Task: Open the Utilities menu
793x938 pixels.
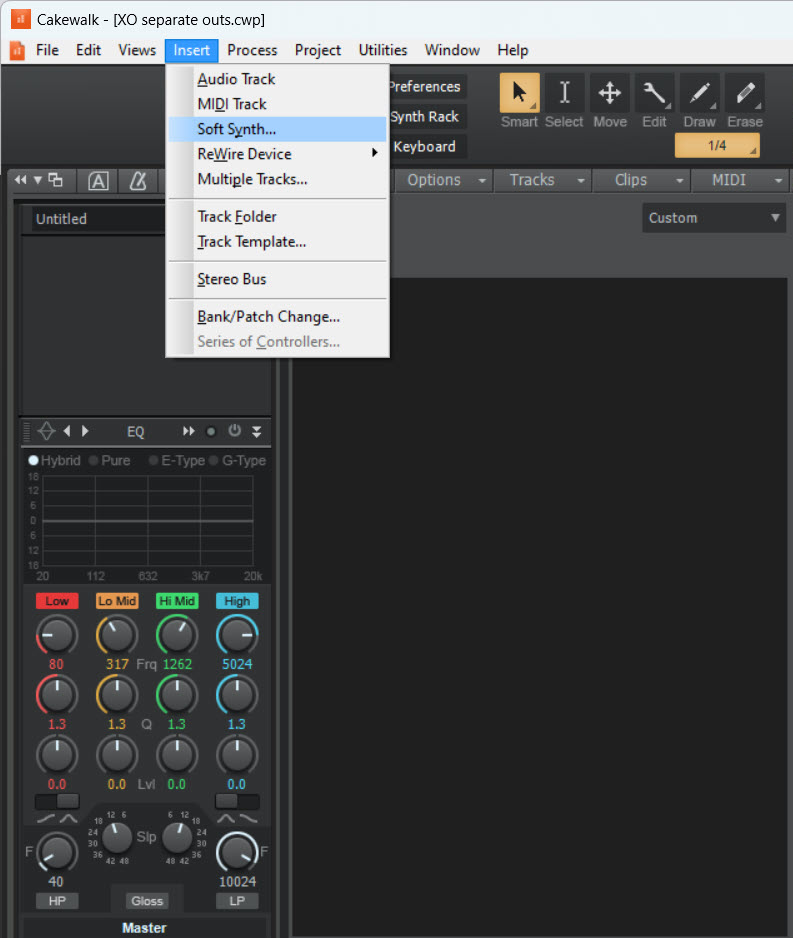Action: (x=383, y=50)
